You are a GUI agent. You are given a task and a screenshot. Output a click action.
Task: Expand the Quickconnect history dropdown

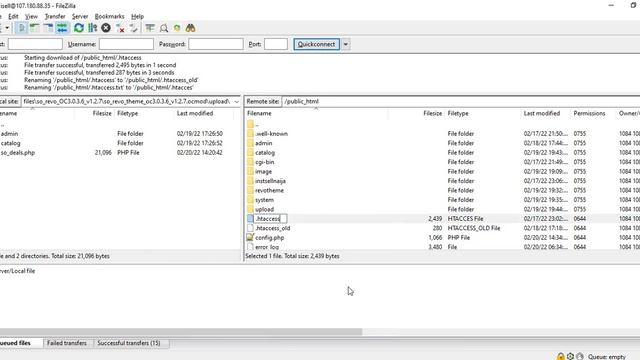(x=346, y=44)
